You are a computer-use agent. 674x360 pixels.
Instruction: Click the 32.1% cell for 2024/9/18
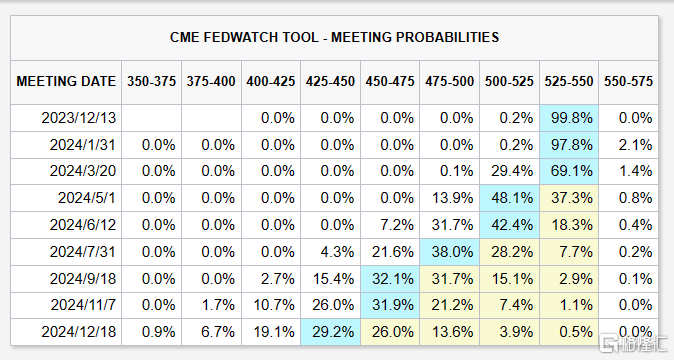[x=390, y=279]
